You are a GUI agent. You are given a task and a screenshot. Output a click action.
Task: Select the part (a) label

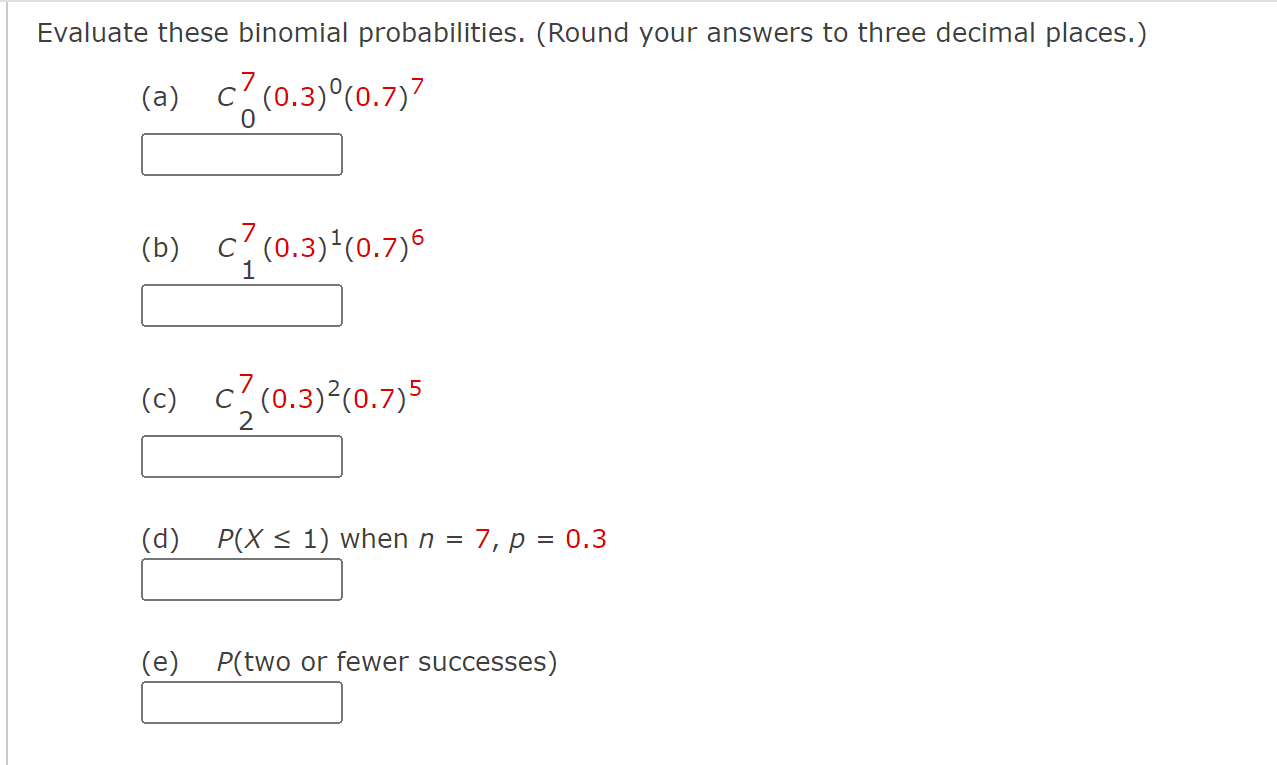(x=160, y=96)
